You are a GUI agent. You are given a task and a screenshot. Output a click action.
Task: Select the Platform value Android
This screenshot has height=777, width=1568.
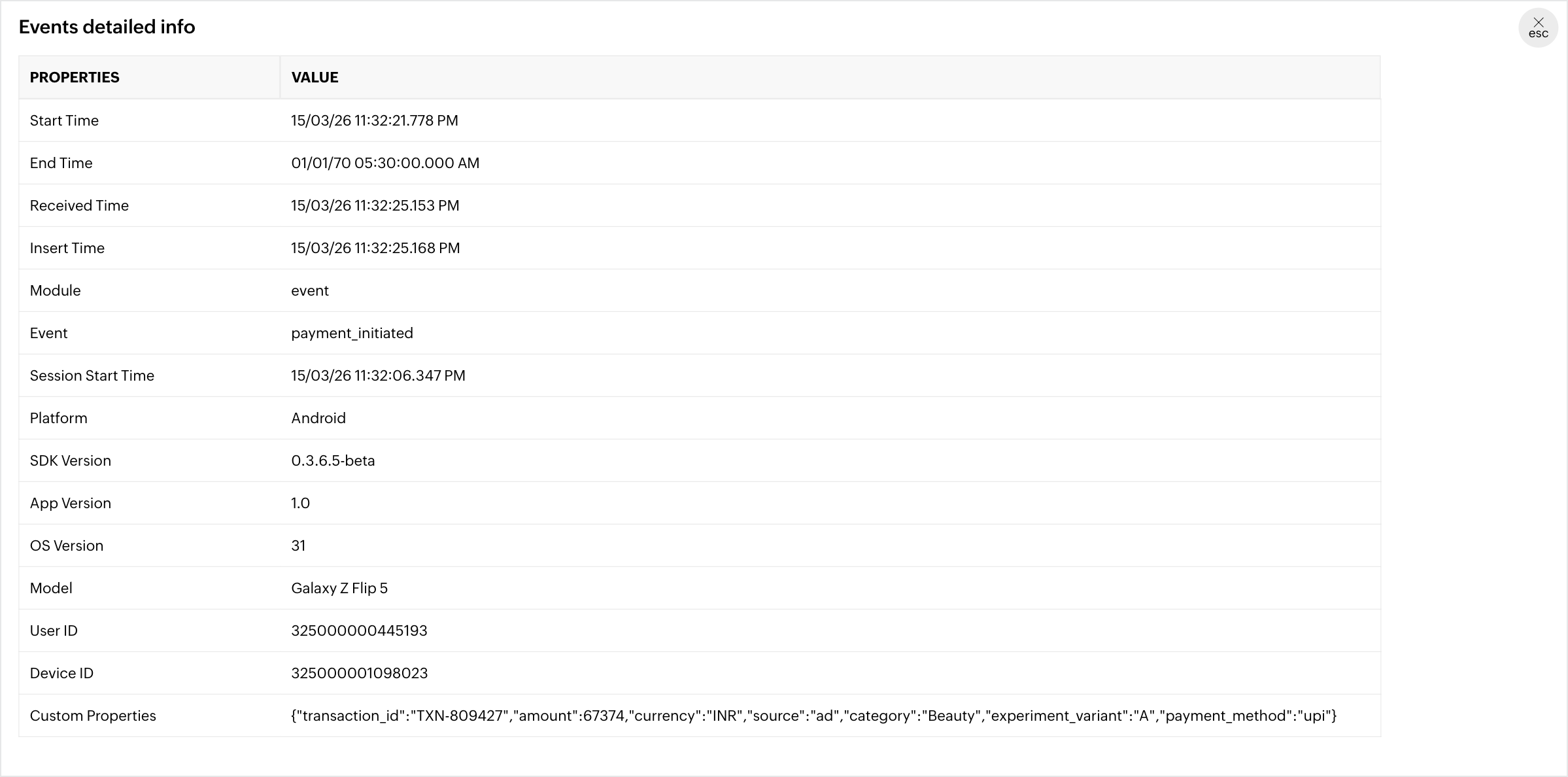318,418
